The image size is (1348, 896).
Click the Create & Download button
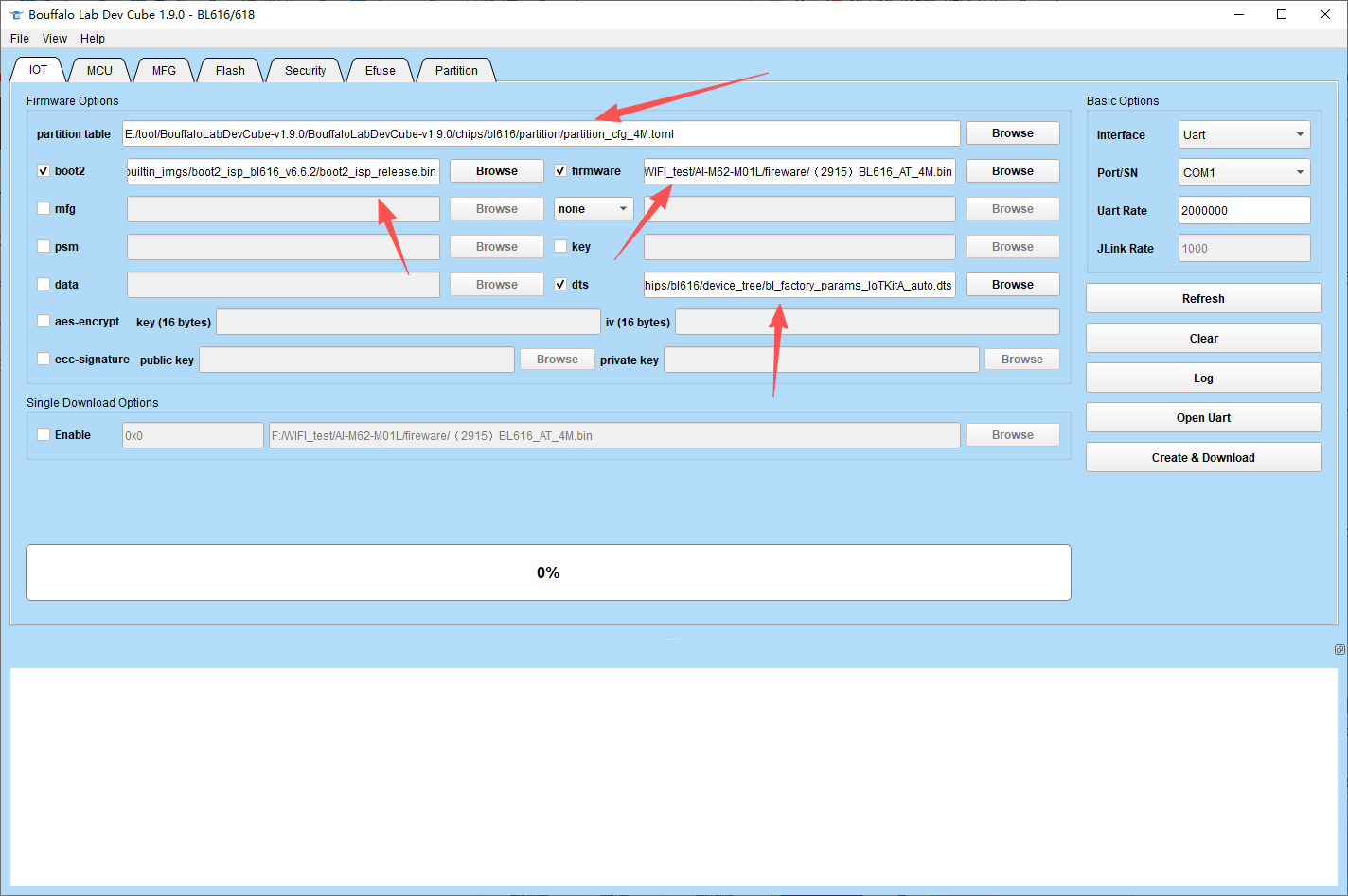(1203, 457)
